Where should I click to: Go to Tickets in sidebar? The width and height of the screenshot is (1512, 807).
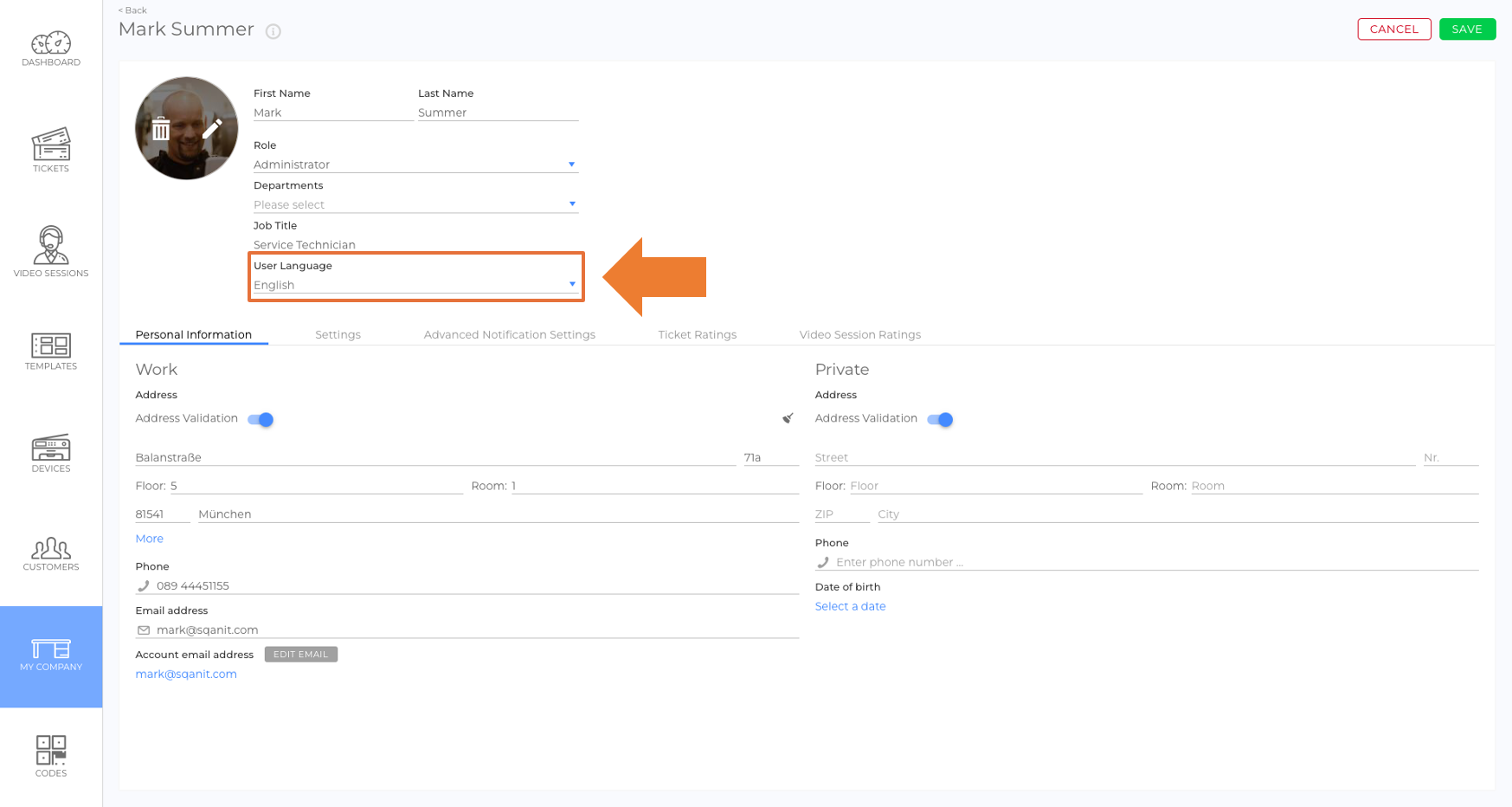(x=51, y=151)
